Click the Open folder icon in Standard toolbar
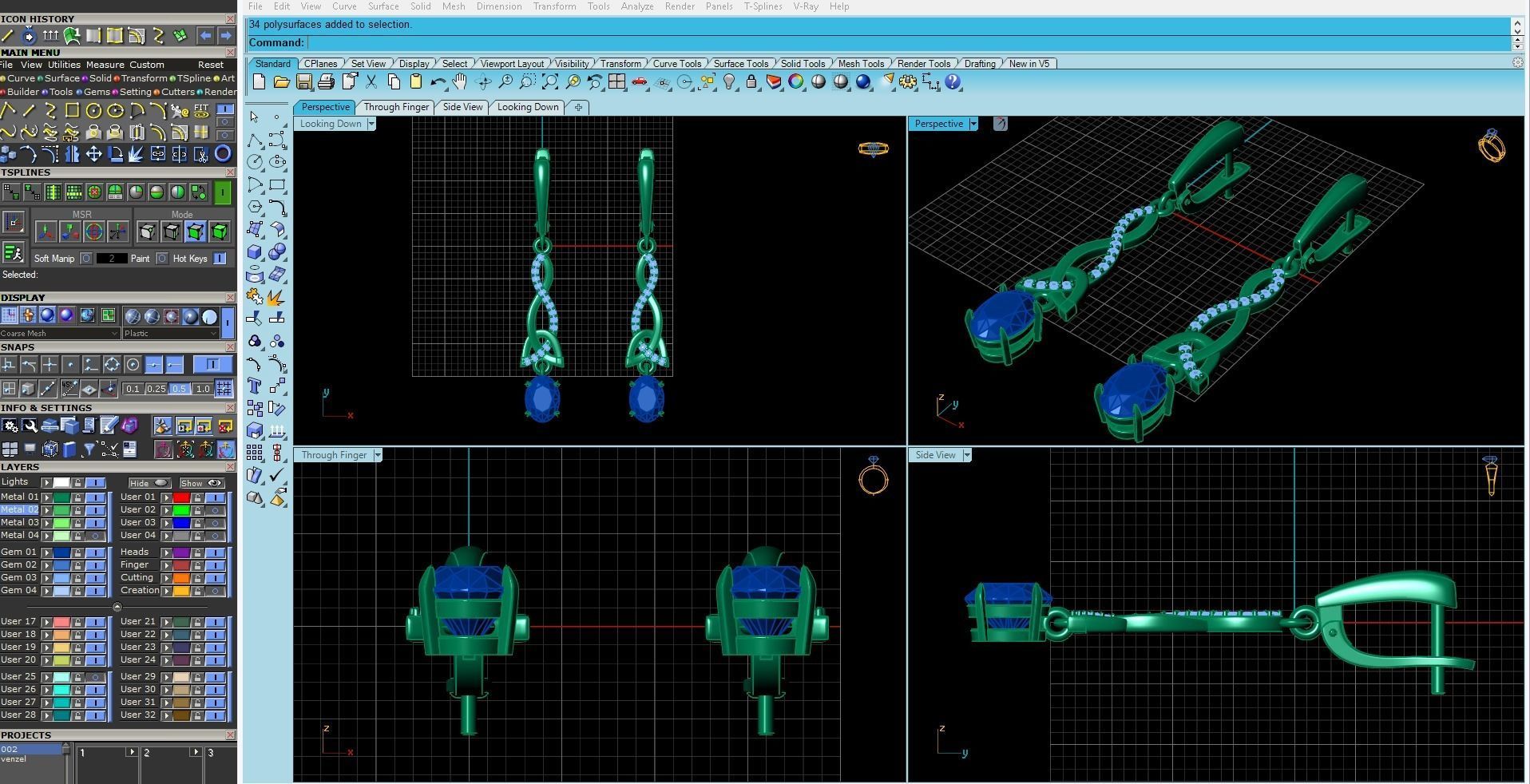This screenshot has width=1530, height=784. (281, 81)
